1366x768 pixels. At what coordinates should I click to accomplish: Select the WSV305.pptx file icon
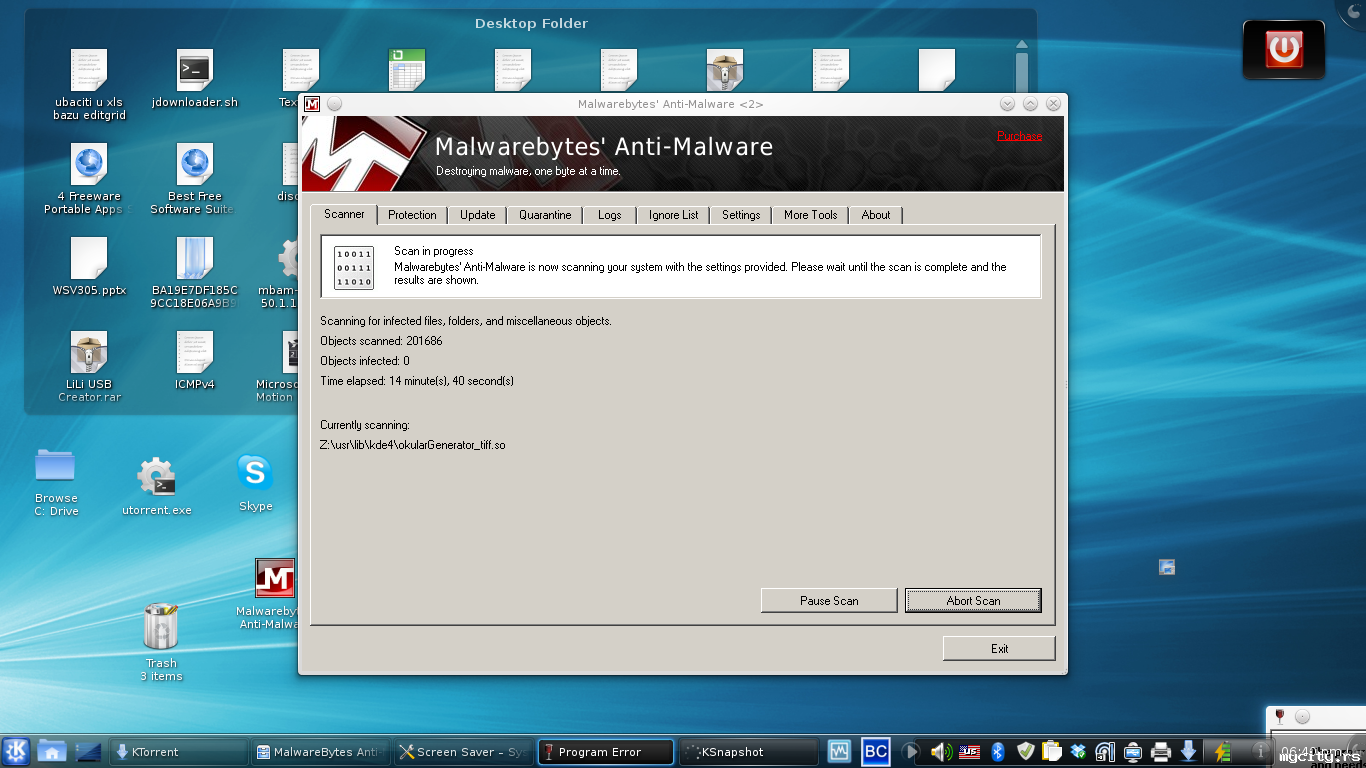coord(89,267)
